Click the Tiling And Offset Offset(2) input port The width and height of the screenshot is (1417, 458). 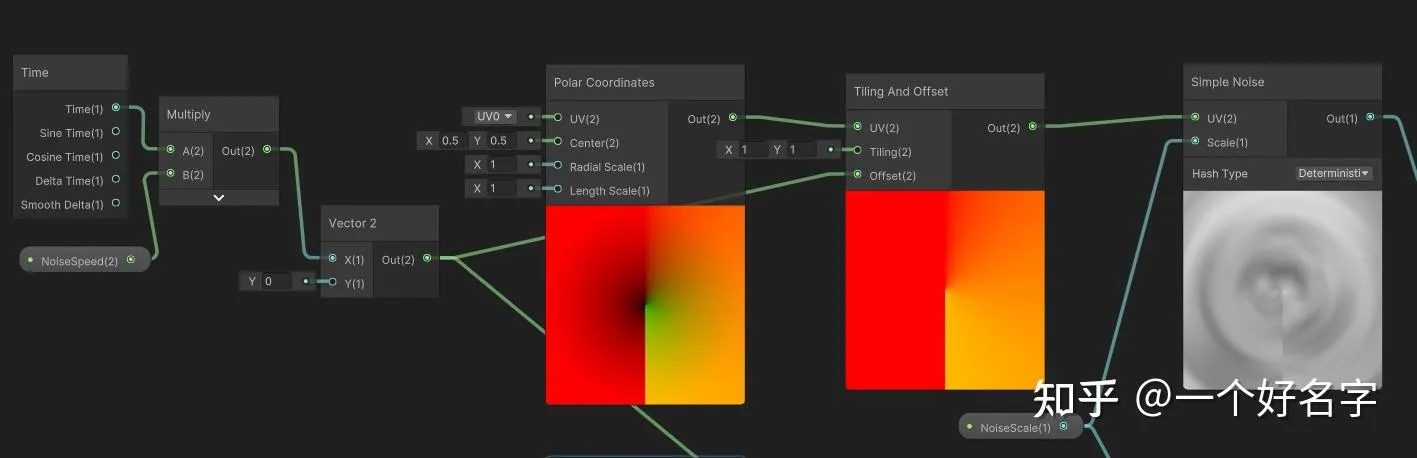coord(857,175)
